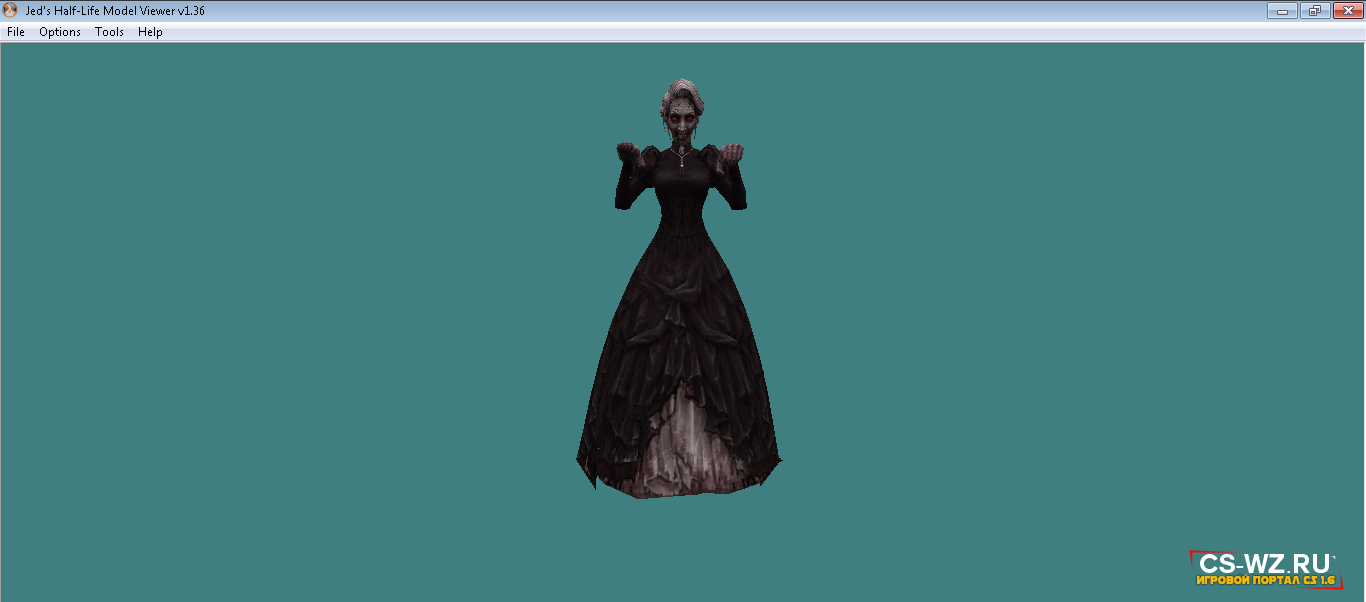
Task: Open the Options menu
Action: 60,32
